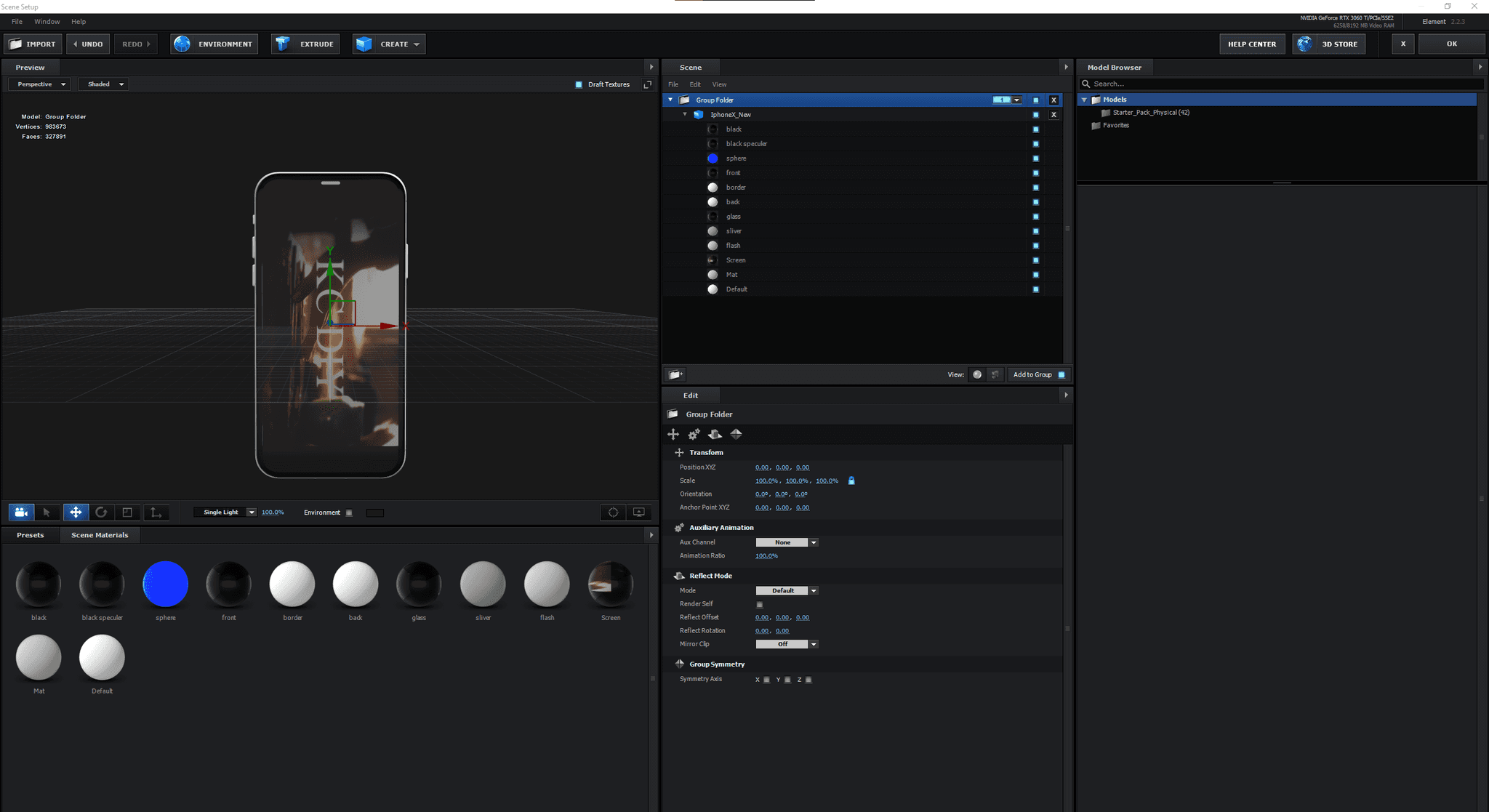Click the 3D Store button
Image resolution: width=1489 pixels, height=812 pixels.
coord(1329,44)
